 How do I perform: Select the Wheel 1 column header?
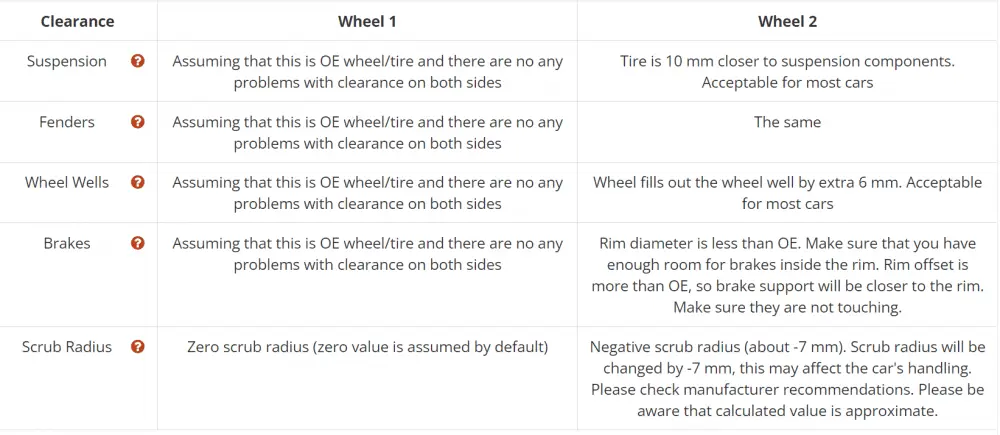pos(367,21)
